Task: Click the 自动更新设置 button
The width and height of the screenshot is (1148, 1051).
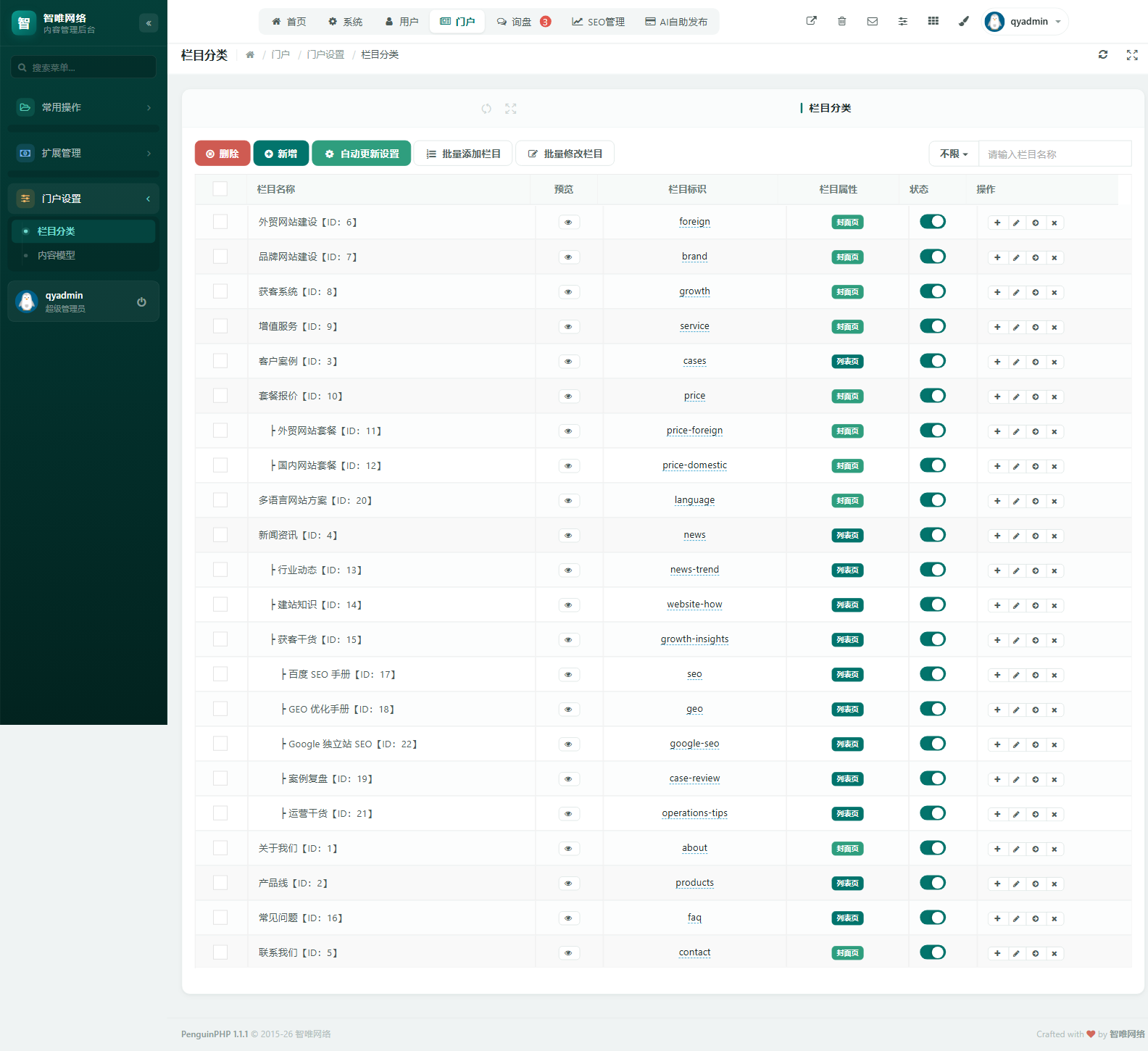Action: pos(361,154)
